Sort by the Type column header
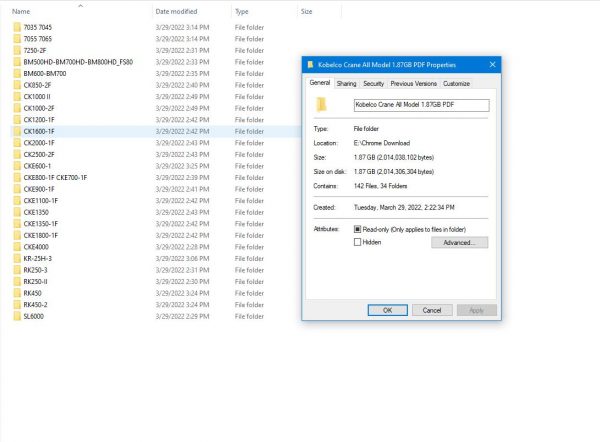 [241, 11]
